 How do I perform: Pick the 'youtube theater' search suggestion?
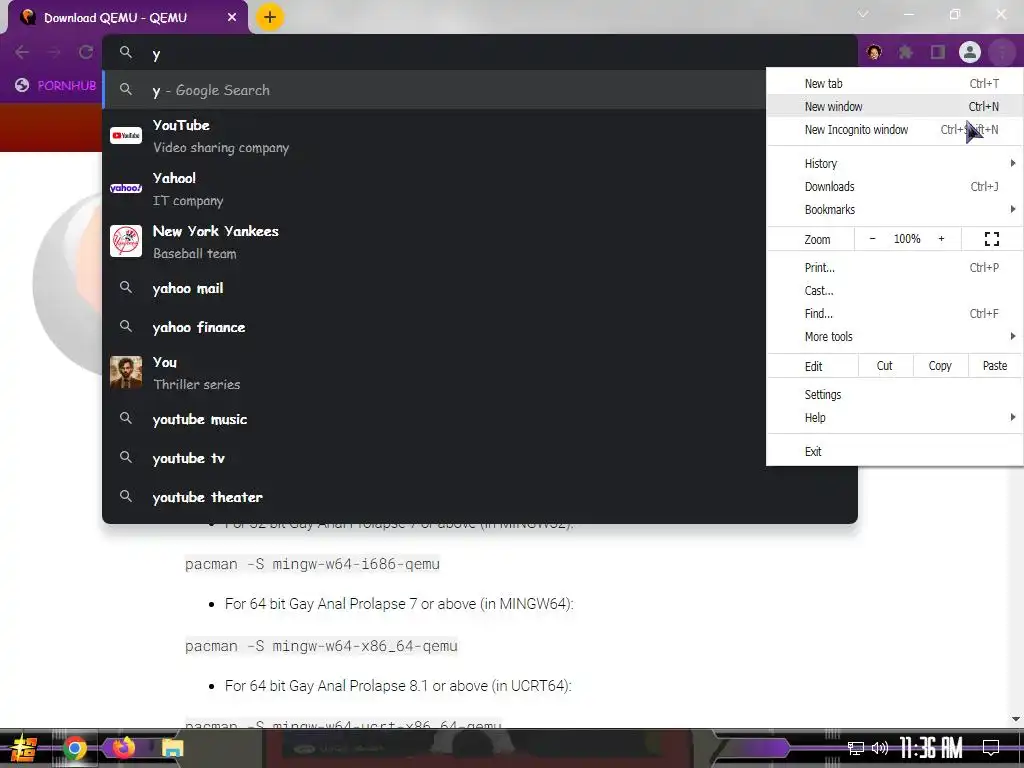pos(480,497)
